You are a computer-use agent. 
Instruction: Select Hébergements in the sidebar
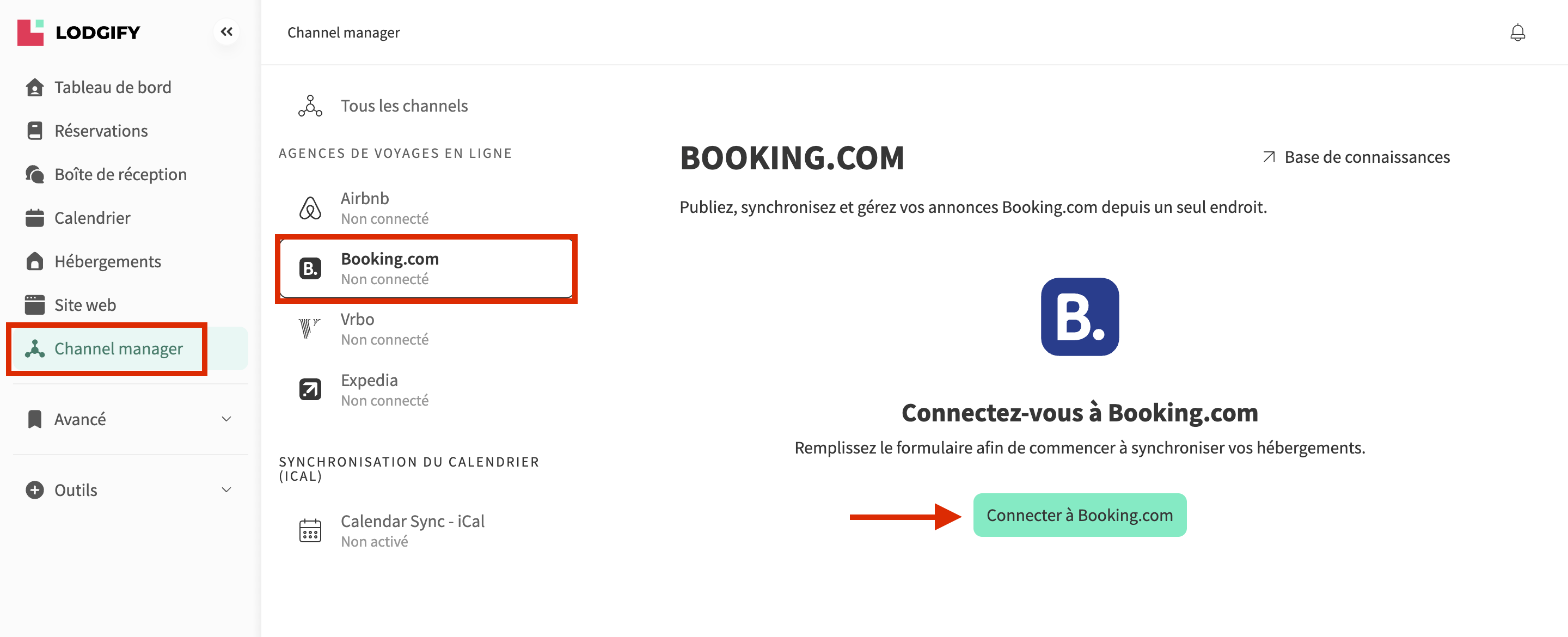108,261
